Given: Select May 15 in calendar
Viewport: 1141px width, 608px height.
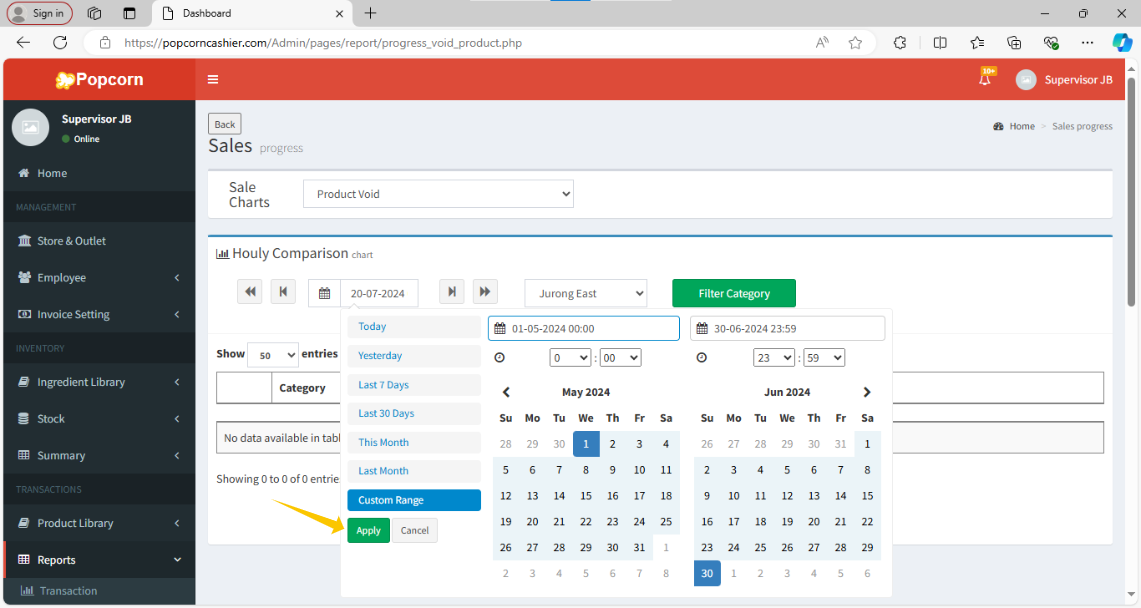Looking at the screenshot, I should tap(586, 496).
